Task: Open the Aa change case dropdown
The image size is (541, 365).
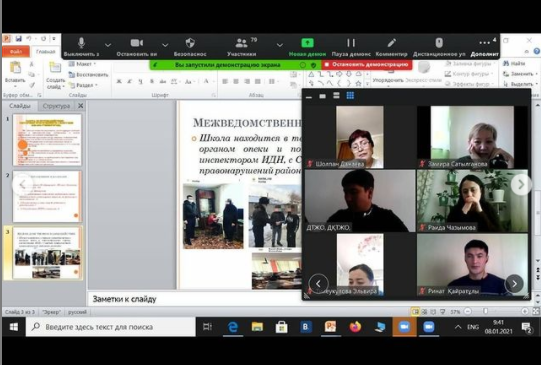Action: coord(189,81)
